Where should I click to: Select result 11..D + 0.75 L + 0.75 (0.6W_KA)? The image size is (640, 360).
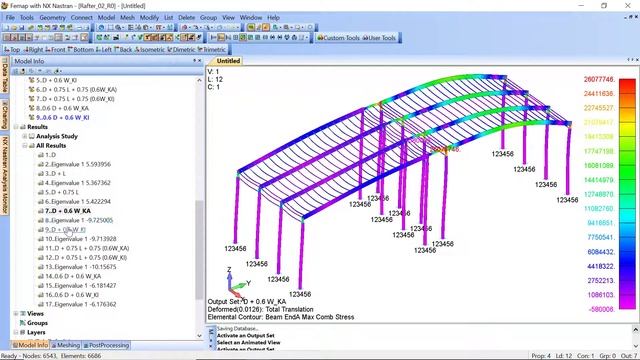pyautogui.click(x=87, y=248)
